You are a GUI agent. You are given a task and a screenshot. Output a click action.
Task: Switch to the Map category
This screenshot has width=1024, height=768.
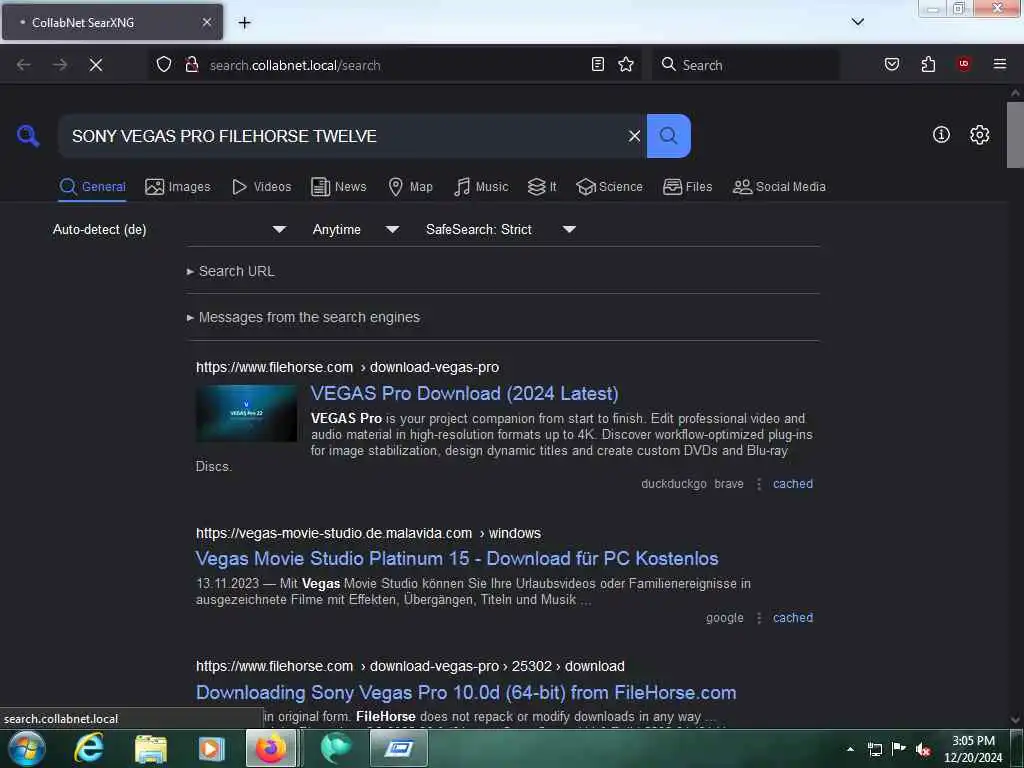410,187
